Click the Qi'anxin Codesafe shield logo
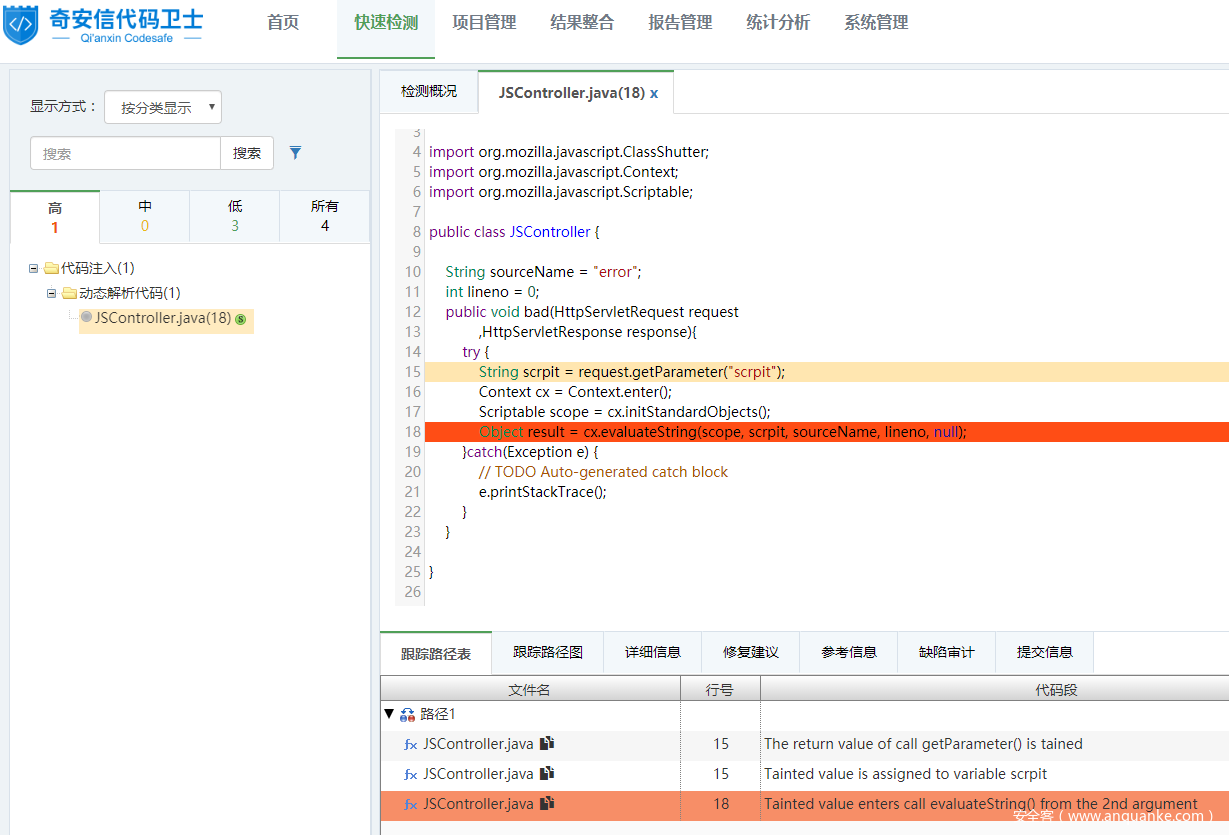 click(x=20, y=25)
